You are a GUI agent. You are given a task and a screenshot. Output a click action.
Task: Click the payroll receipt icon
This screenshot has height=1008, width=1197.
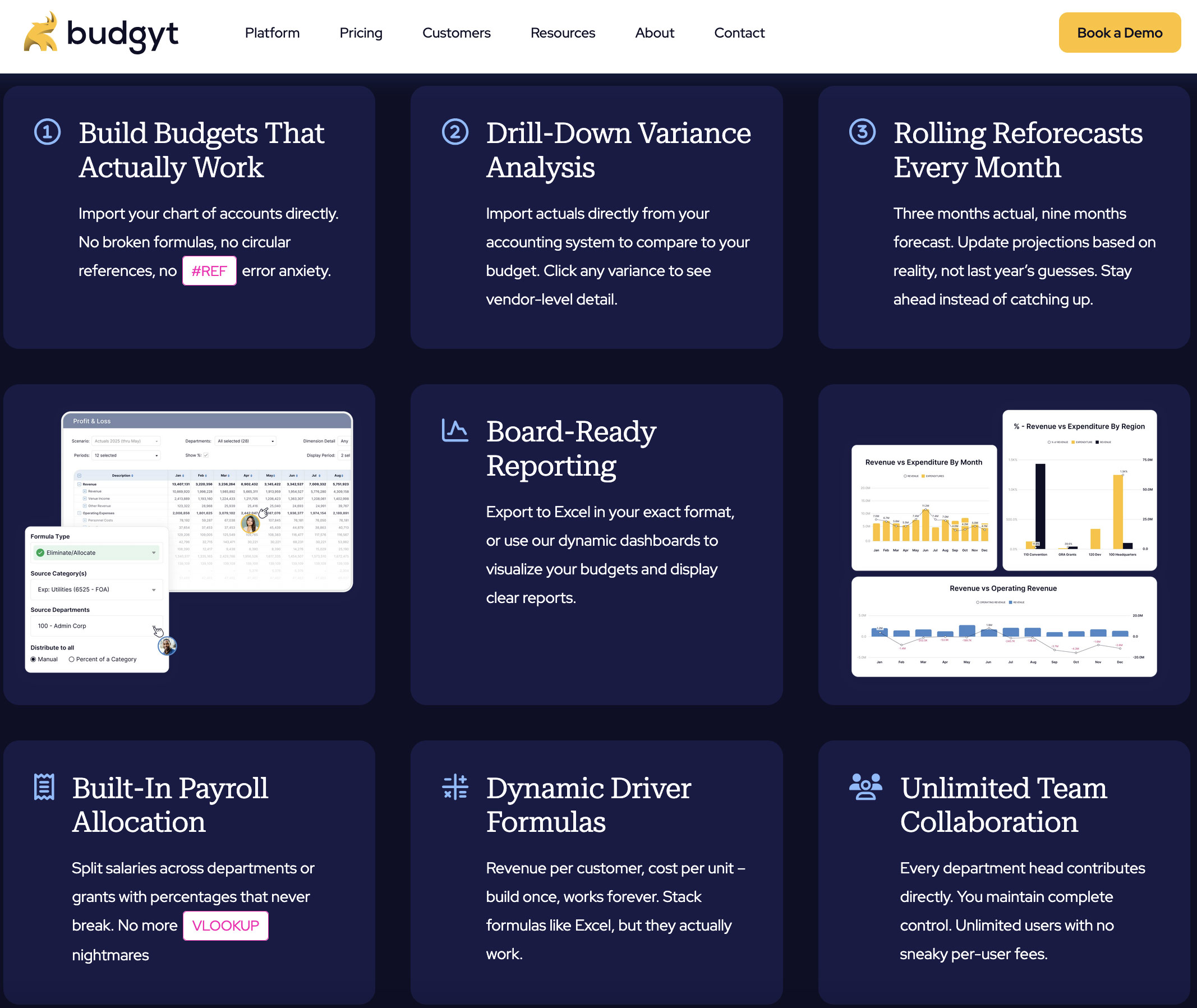(44, 787)
